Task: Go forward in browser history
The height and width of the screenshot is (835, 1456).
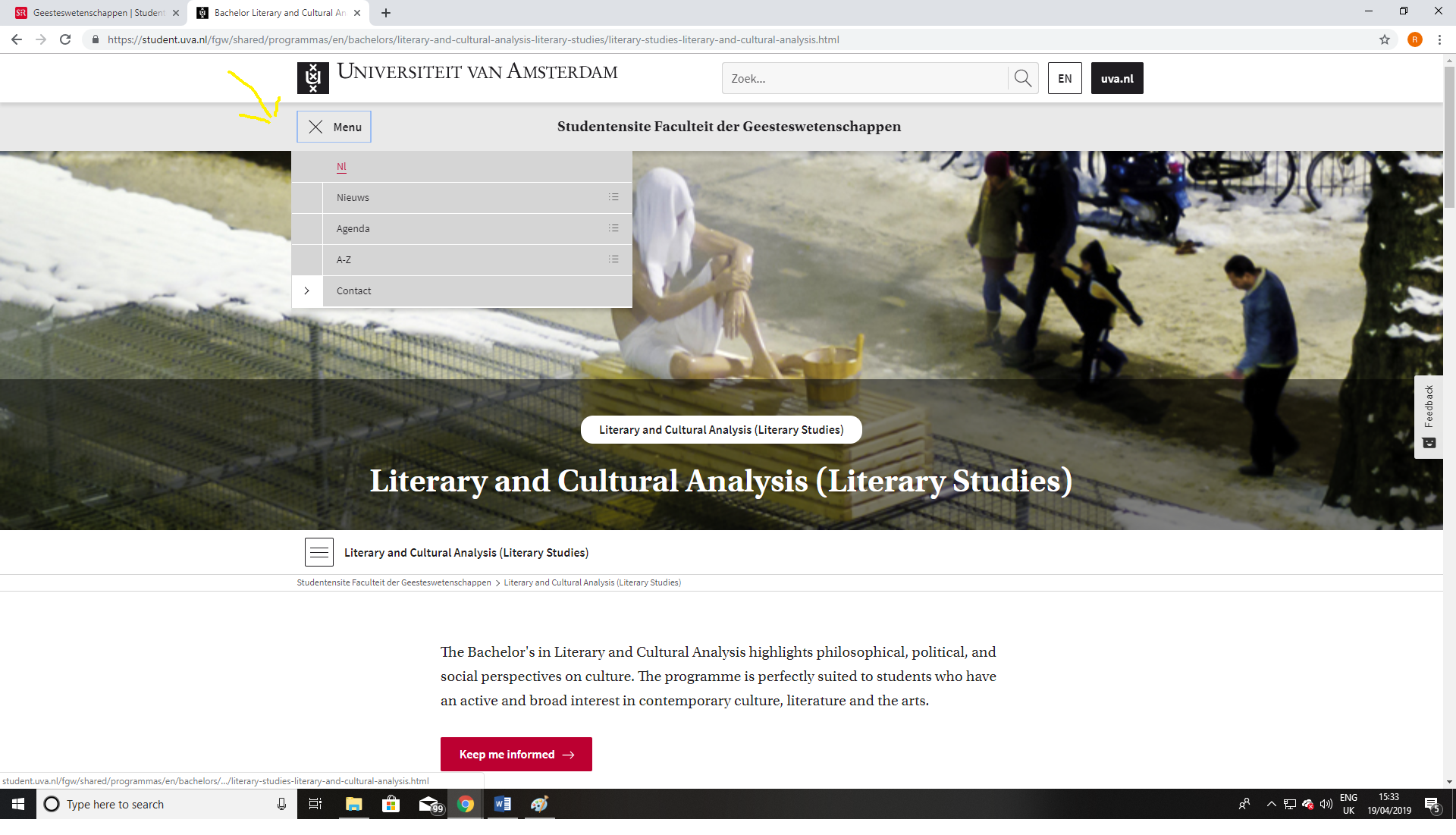Action: click(x=41, y=39)
